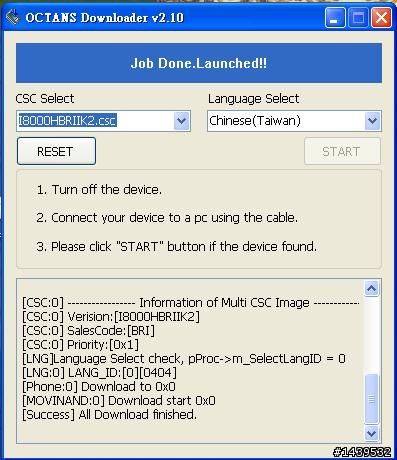
Task: Close the OCTANS Downloader window
Action: point(381,18)
